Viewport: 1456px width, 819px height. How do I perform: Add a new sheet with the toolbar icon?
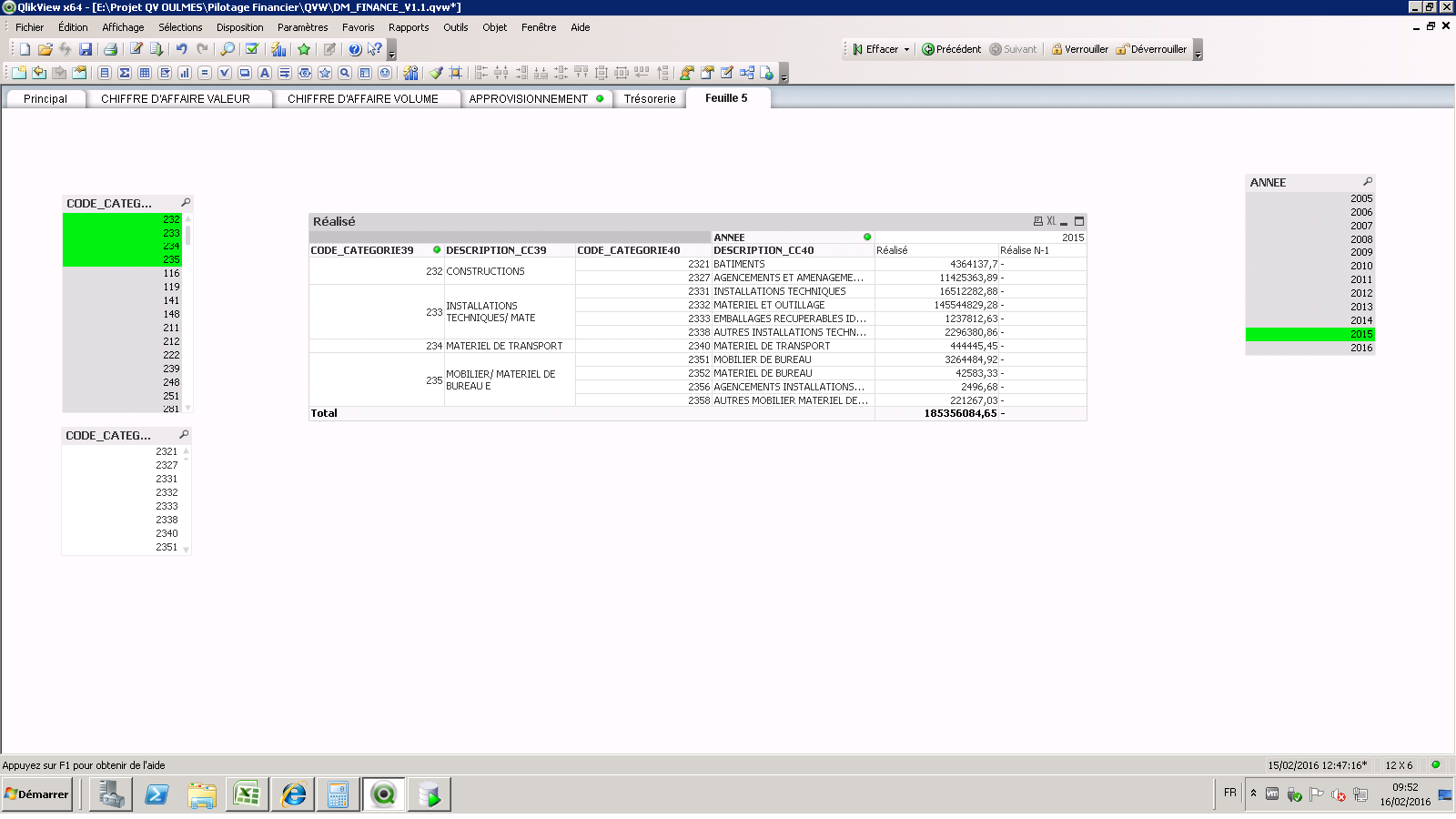(x=19, y=73)
